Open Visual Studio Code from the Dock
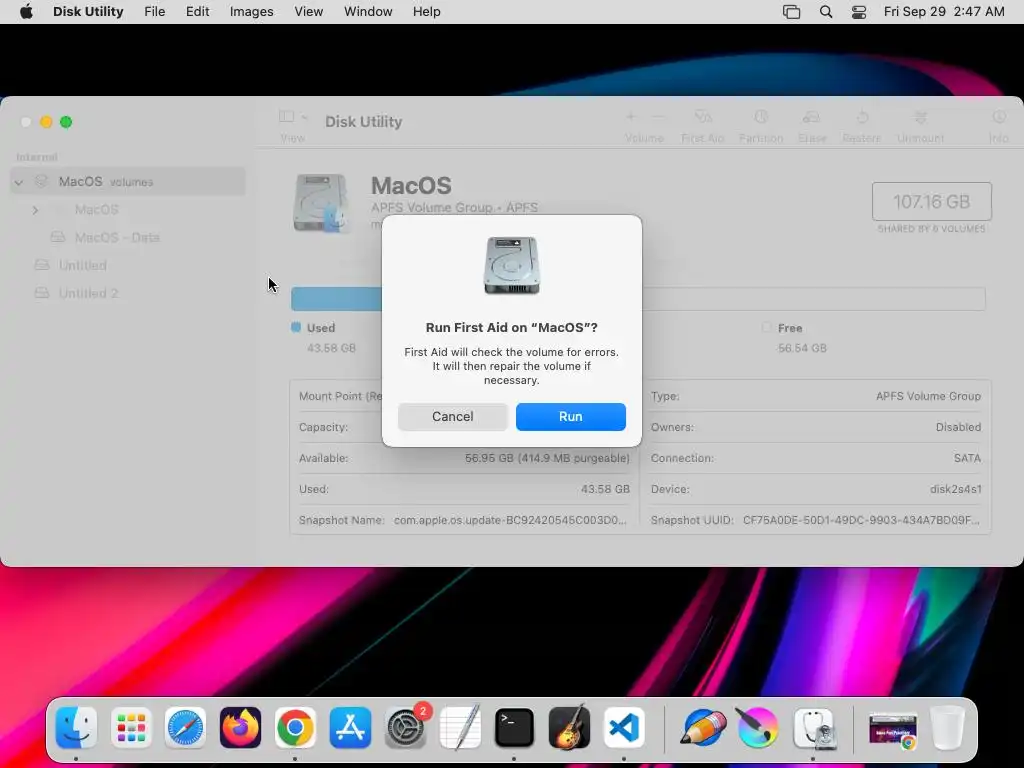The height and width of the screenshot is (768, 1024). click(624, 728)
